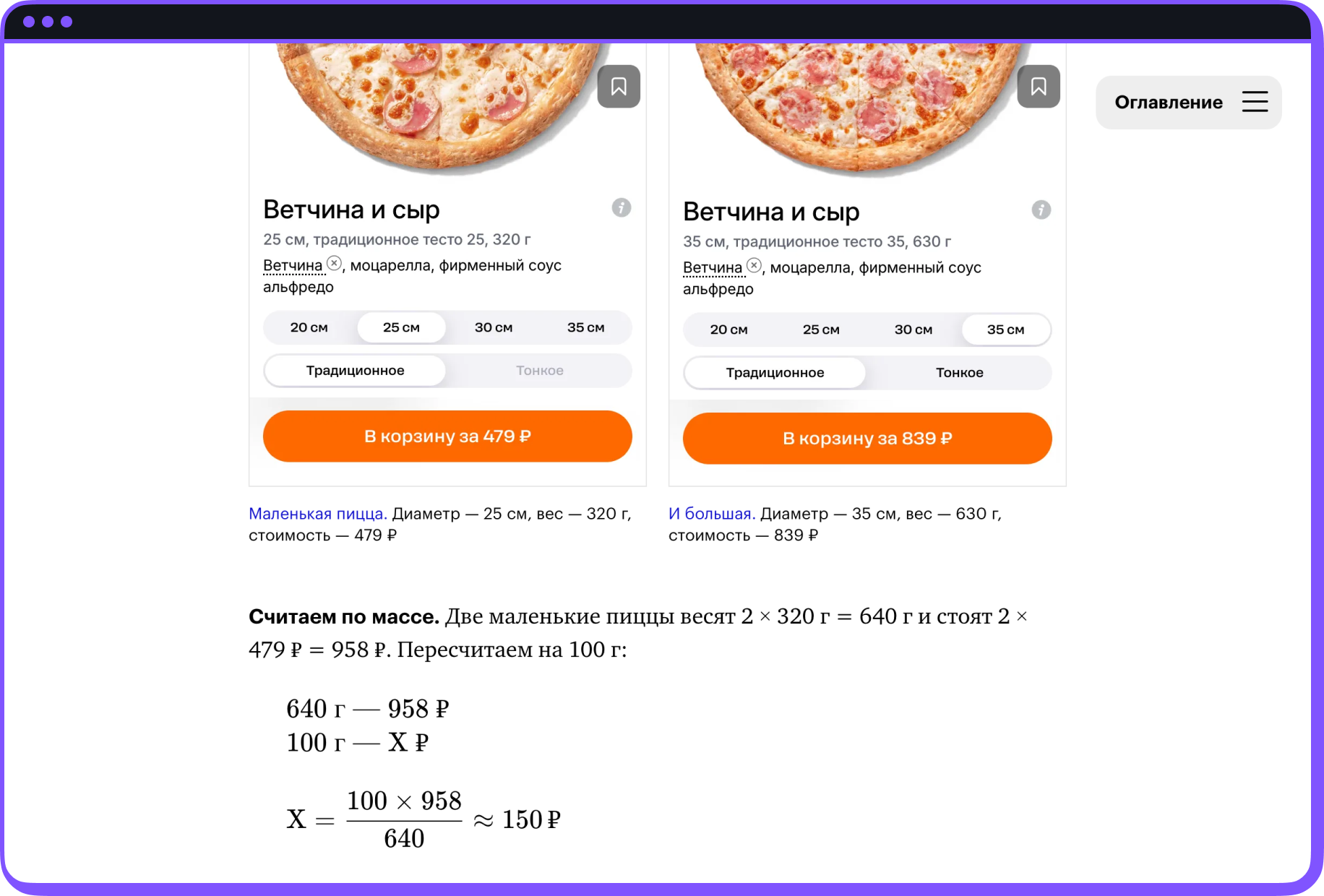Open the info icon beside the left Ветчина и сыр title
Screen dimensions: 1324x896
click(x=620, y=208)
